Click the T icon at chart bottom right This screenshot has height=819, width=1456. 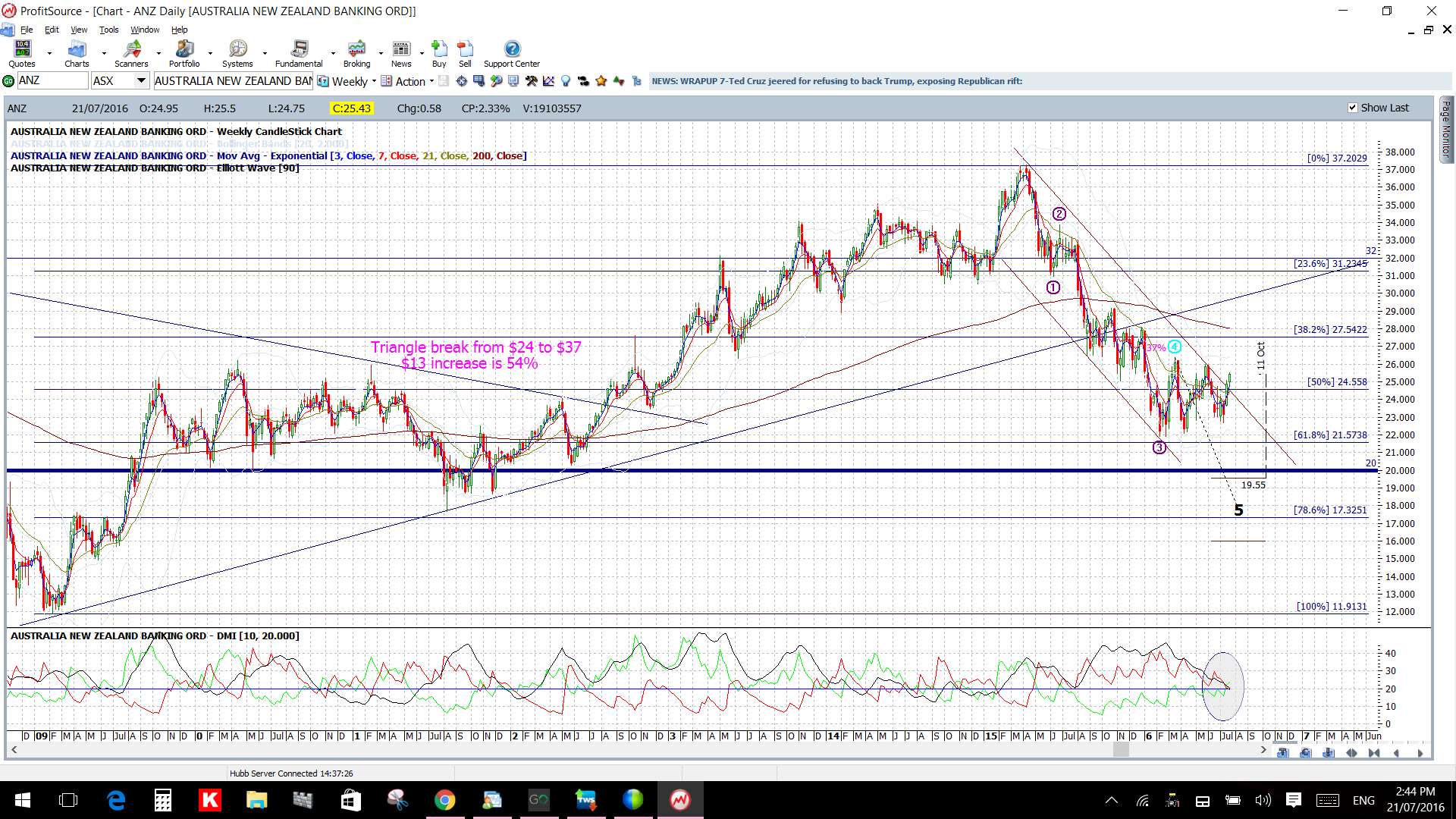click(1282, 753)
